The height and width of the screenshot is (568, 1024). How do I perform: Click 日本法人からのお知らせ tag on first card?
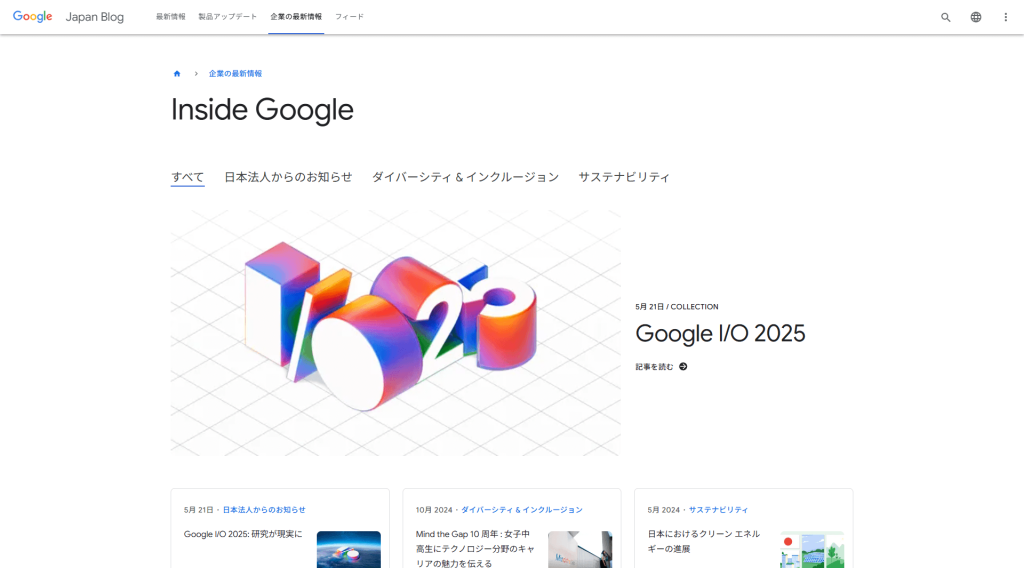coord(264,510)
